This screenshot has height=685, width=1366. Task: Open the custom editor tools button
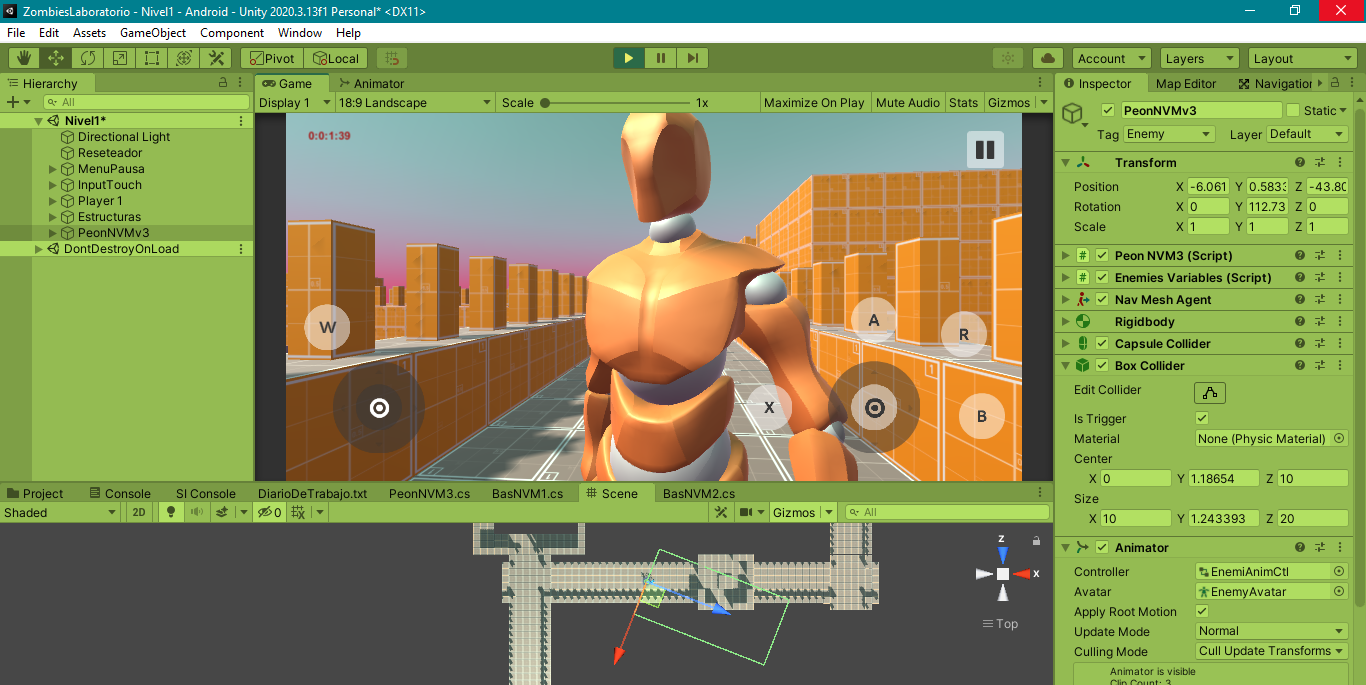click(216, 58)
